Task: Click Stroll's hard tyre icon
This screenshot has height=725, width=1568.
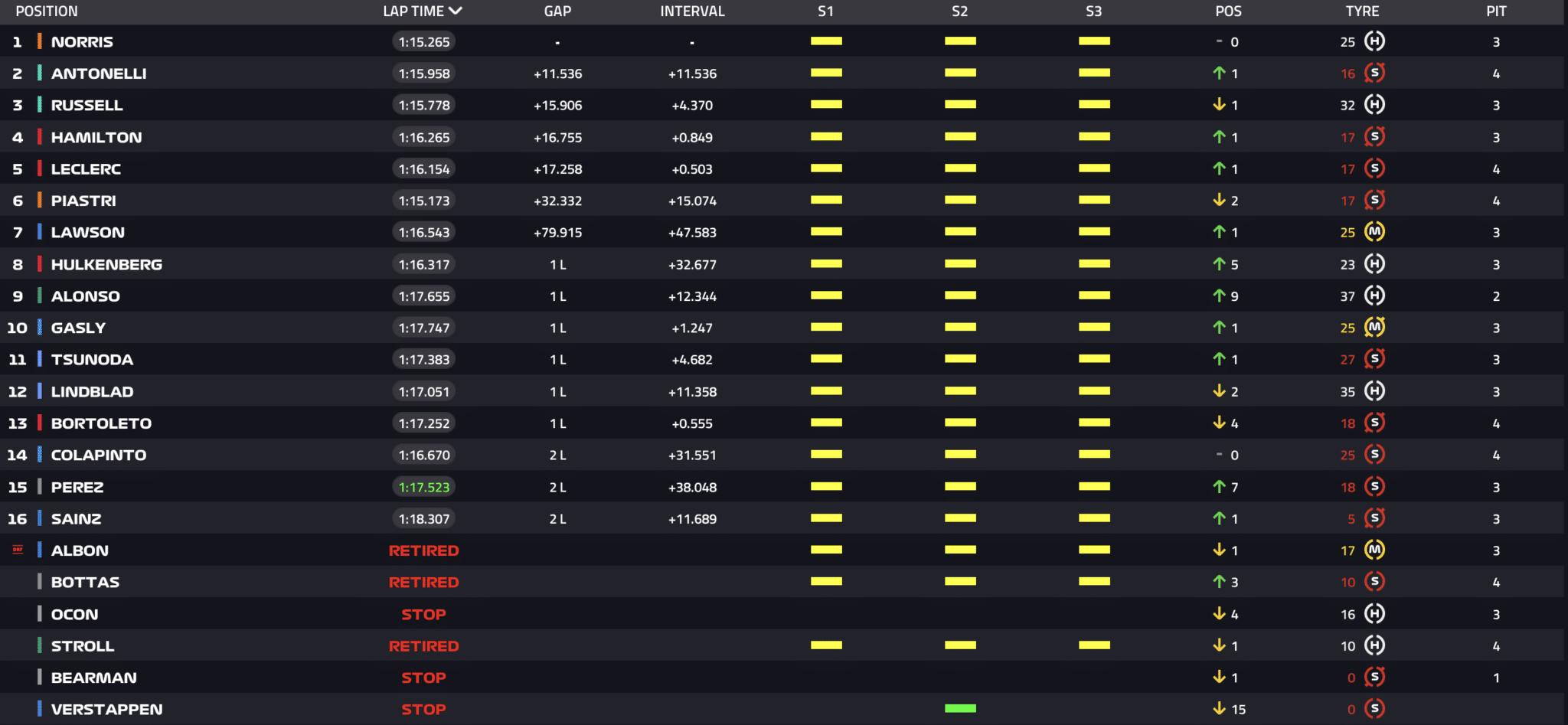Action: pyautogui.click(x=1374, y=645)
